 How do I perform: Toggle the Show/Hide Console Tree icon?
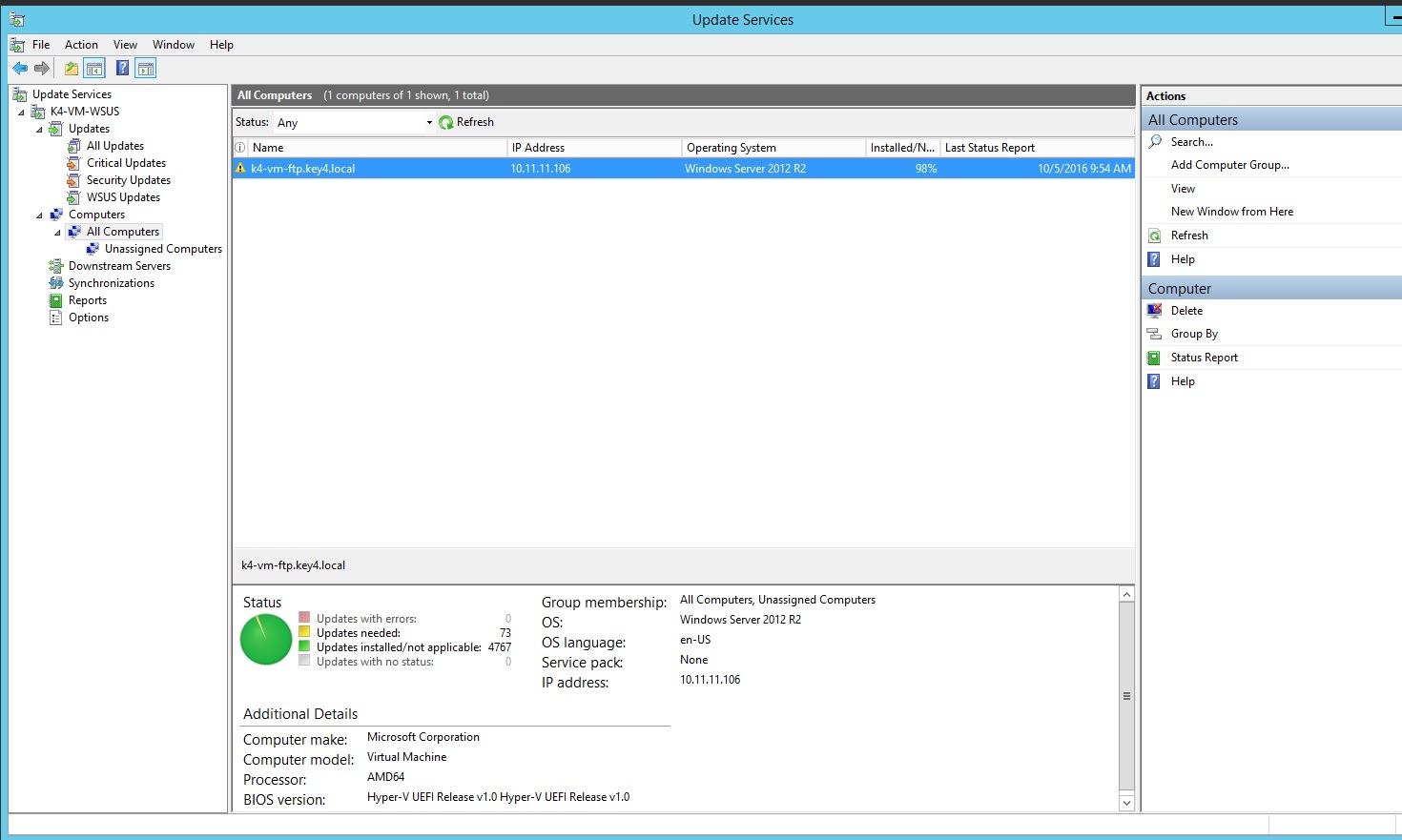pyautogui.click(x=94, y=68)
